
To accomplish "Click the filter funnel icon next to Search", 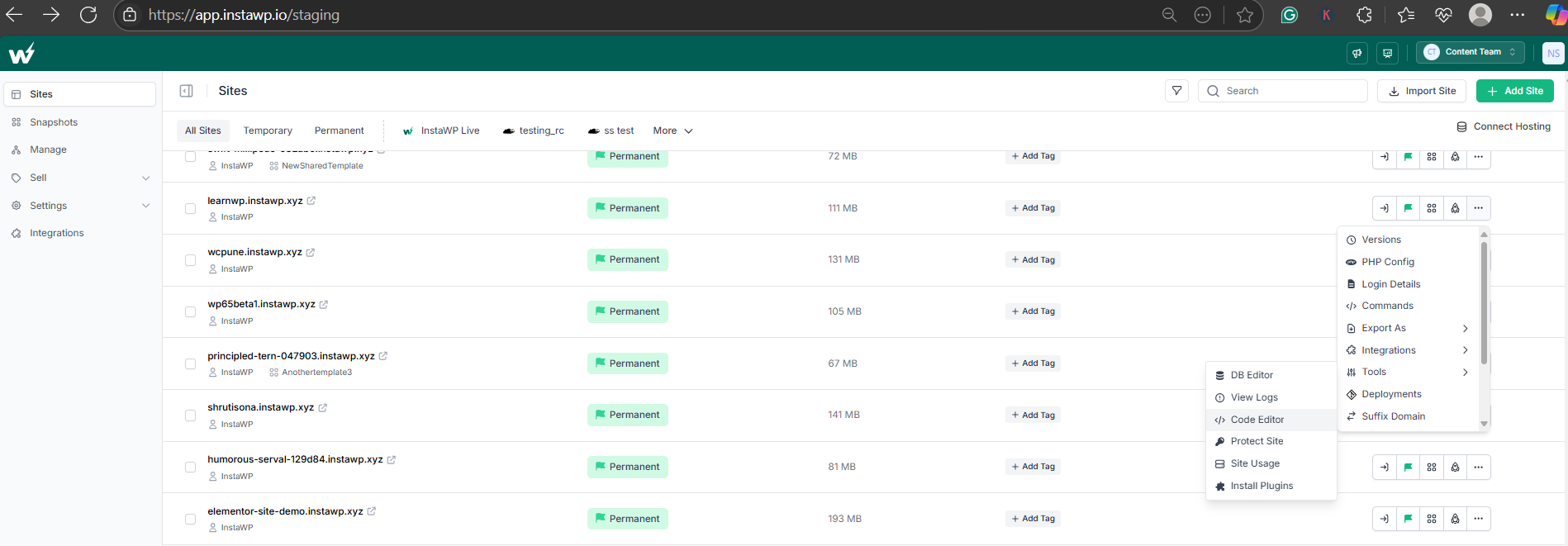I will pos(1177,91).
